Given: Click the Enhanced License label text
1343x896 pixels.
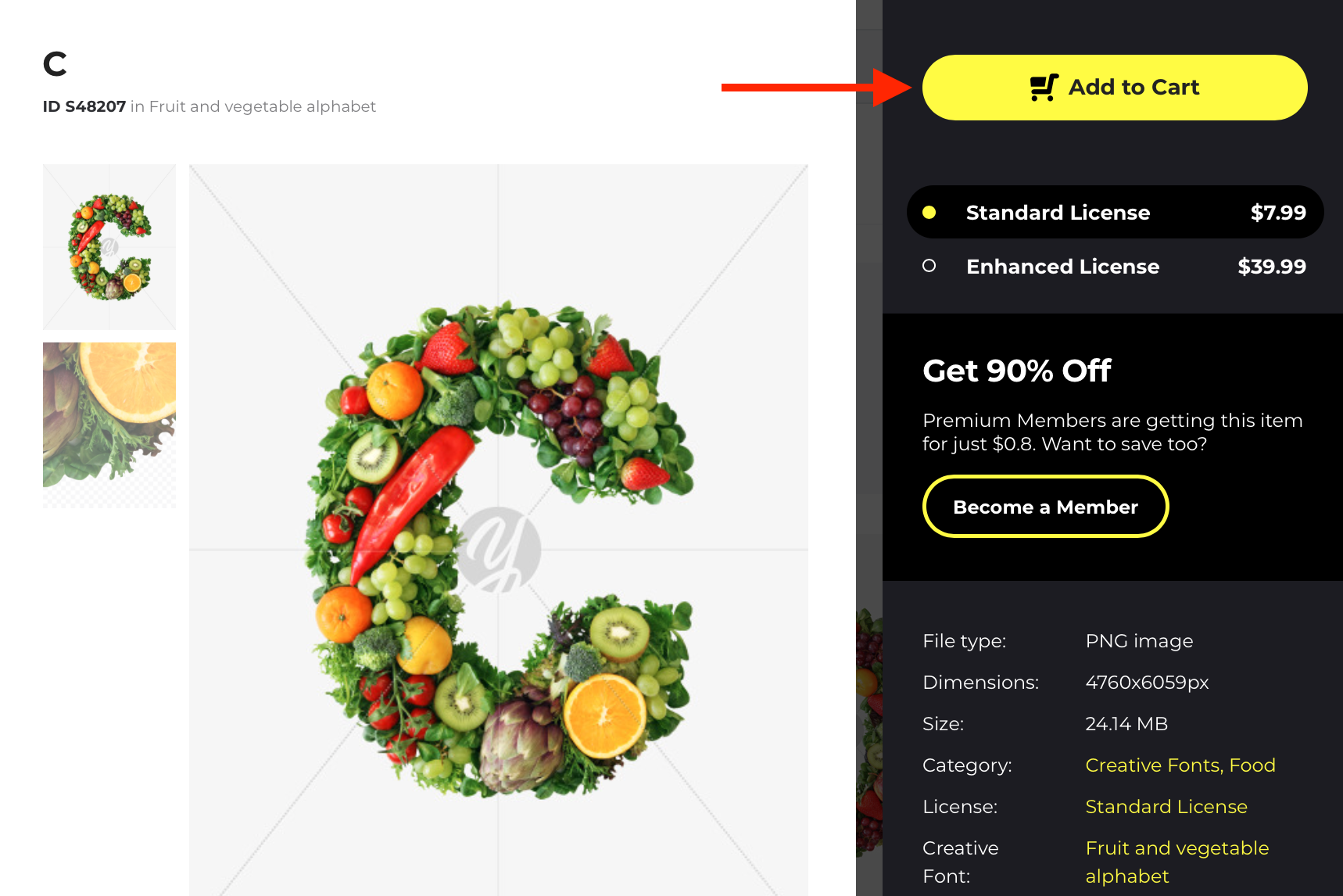Looking at the screenshot, I should (1062, 267).
